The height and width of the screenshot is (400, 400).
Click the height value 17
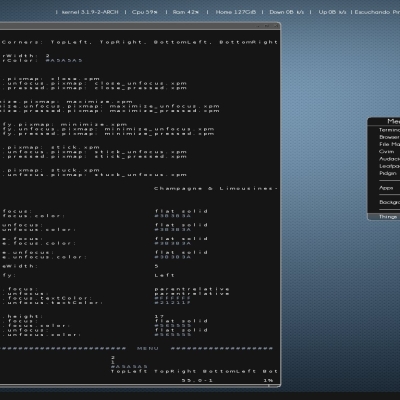pyautogui.click(x=159, y=316)
